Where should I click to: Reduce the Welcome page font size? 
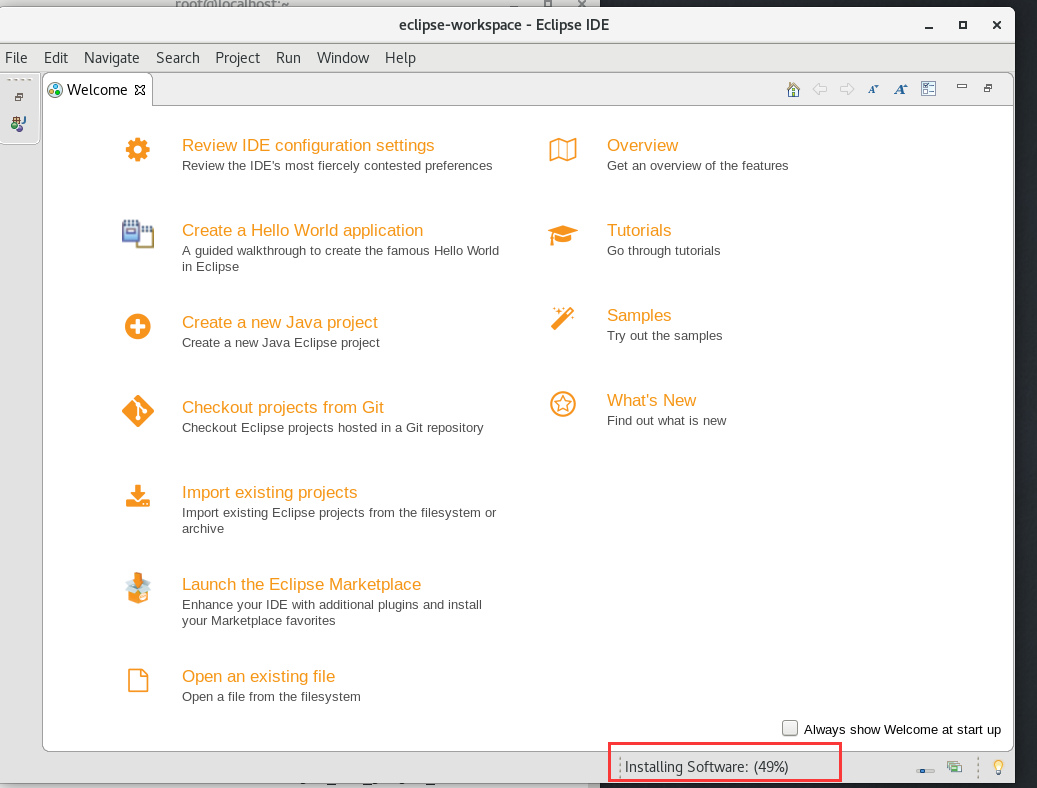873,89
